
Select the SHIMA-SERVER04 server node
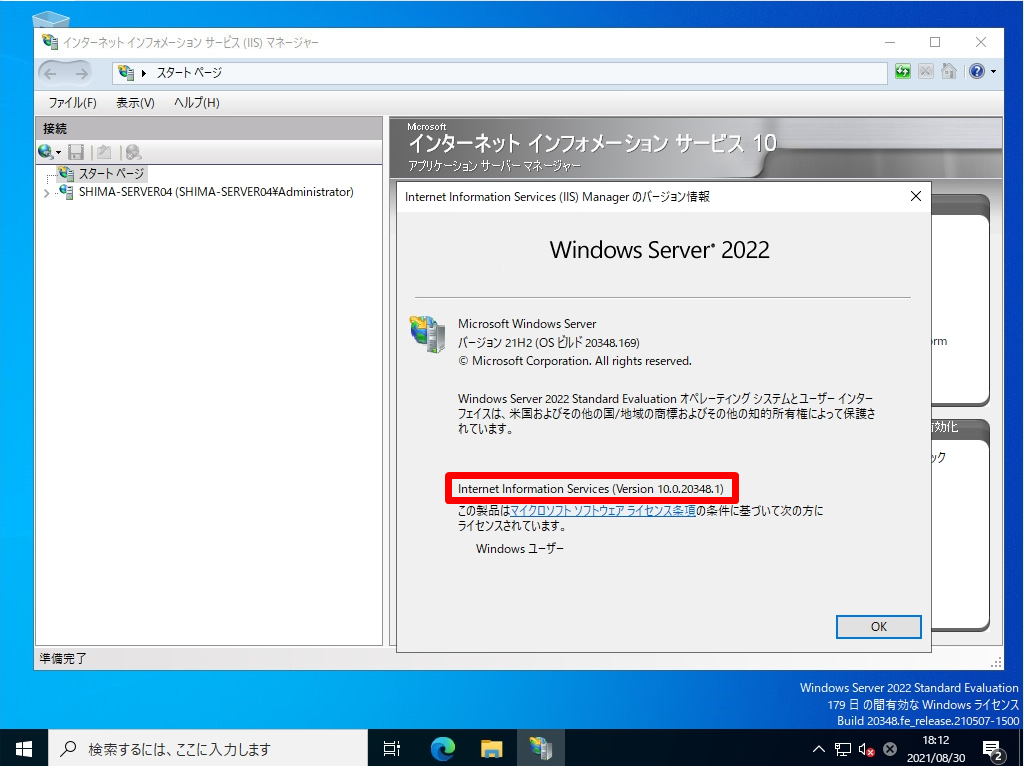point(216,192)
